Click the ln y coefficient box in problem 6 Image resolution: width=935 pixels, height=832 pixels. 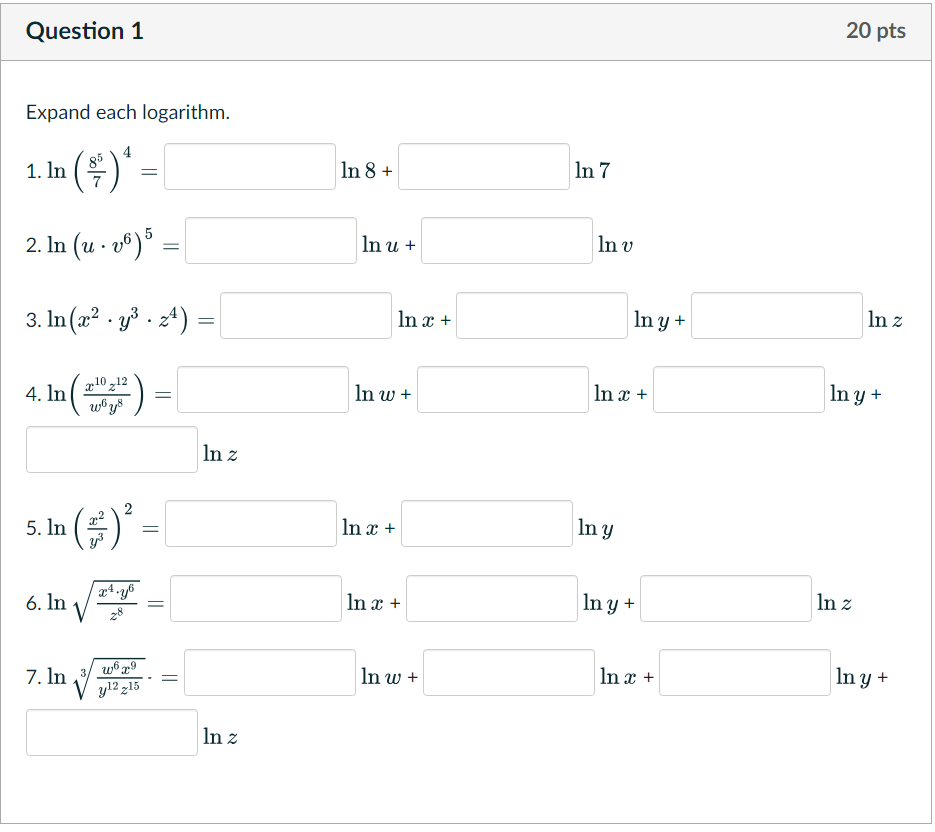click(491, 597)
